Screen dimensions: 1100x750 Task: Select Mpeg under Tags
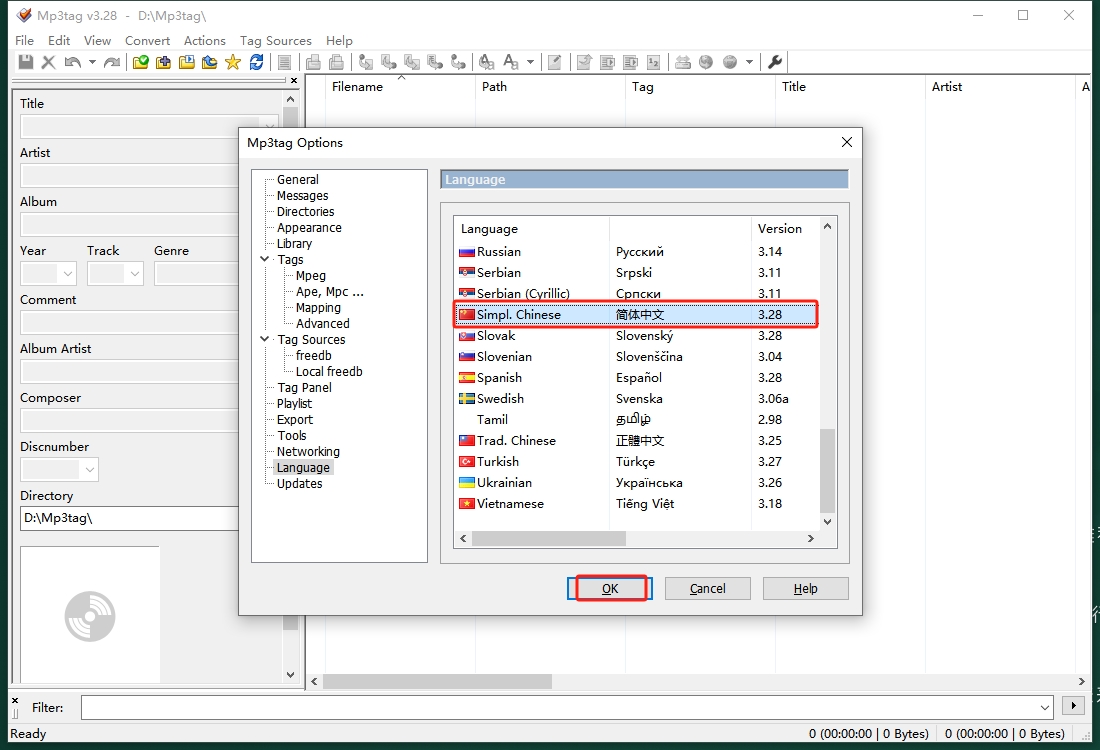click(x=311, y=276)
